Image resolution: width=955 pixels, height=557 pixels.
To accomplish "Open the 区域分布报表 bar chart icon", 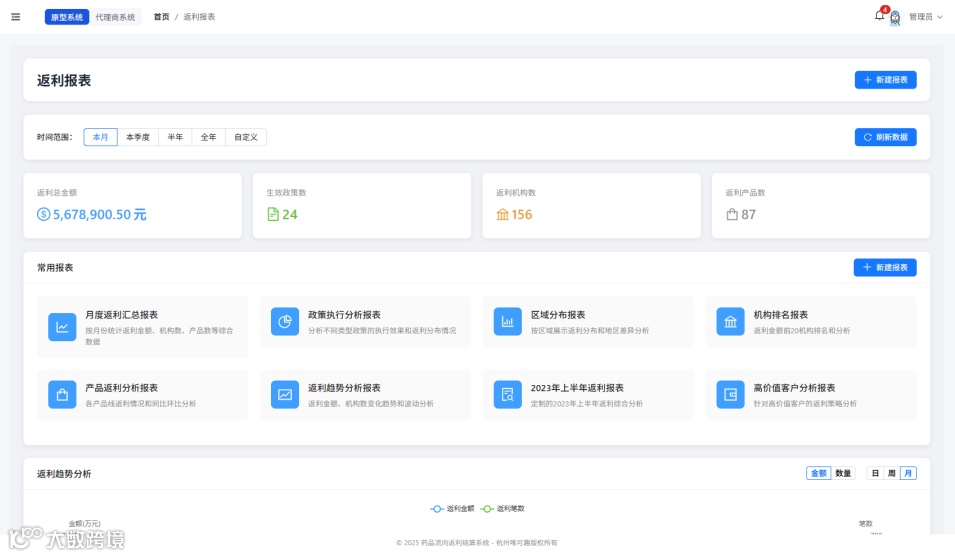I will point(508,321).
